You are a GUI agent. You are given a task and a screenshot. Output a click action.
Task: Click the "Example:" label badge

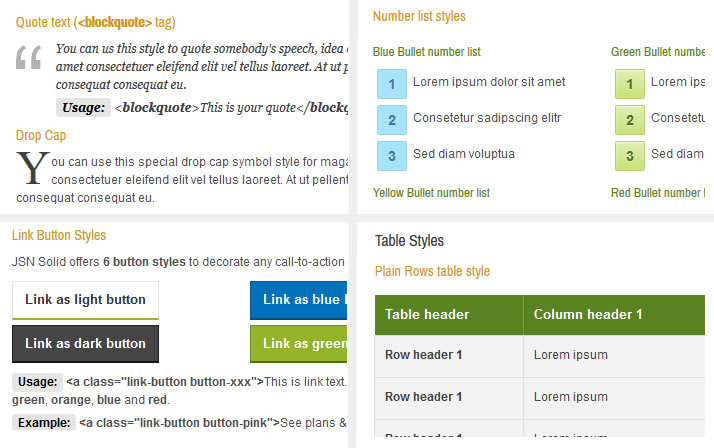click(42, 423)
